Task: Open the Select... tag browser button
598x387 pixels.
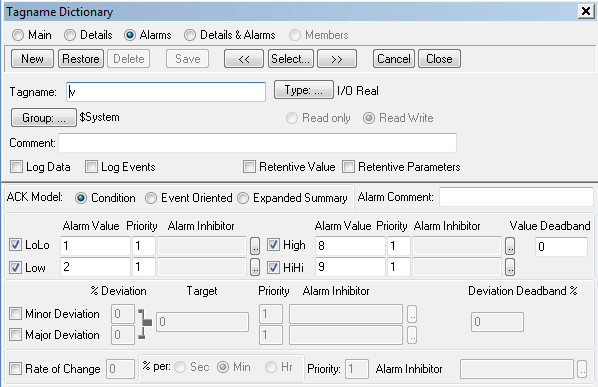Action: (291, 59)
